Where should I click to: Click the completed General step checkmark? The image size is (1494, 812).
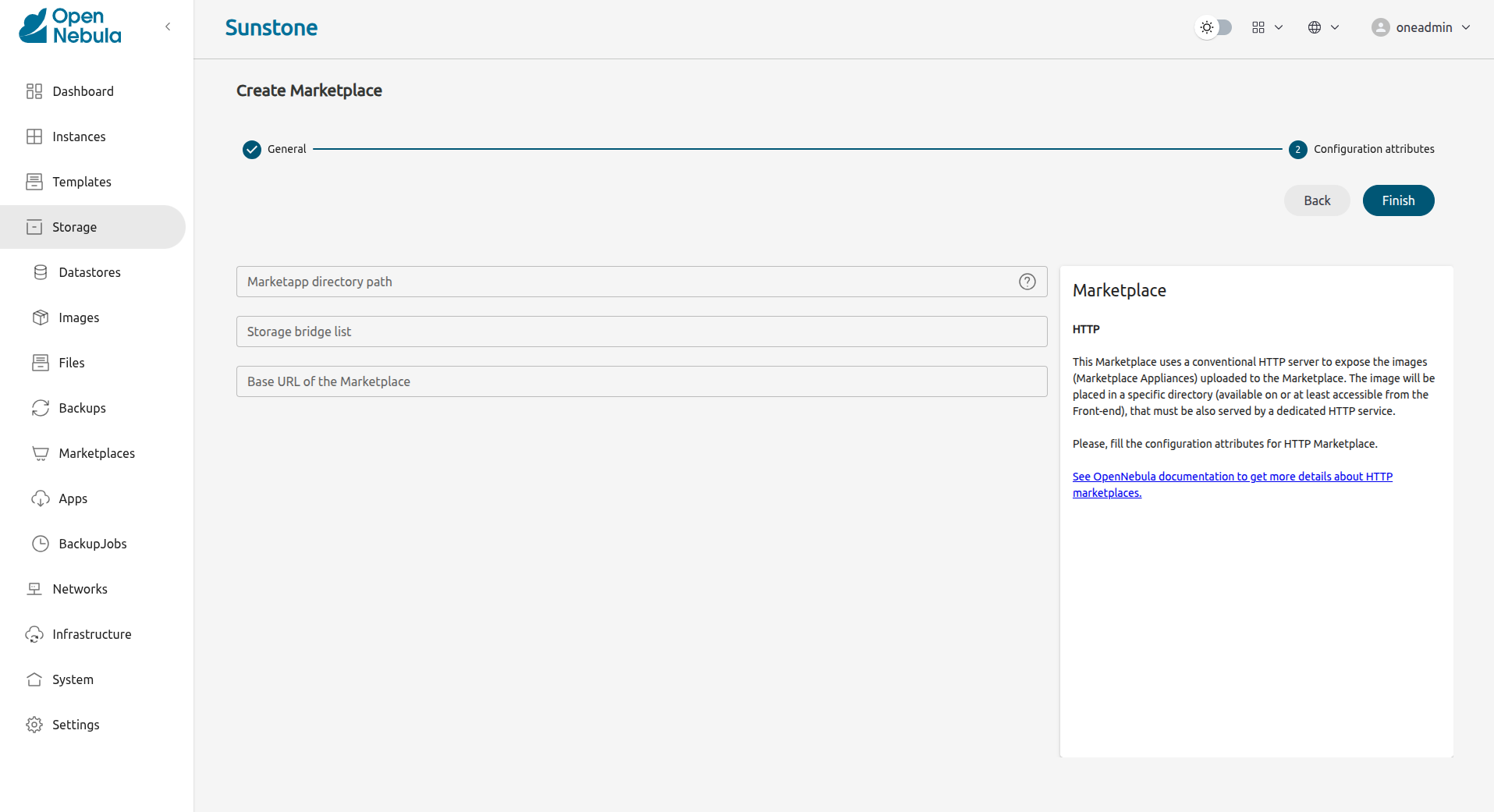251,149
